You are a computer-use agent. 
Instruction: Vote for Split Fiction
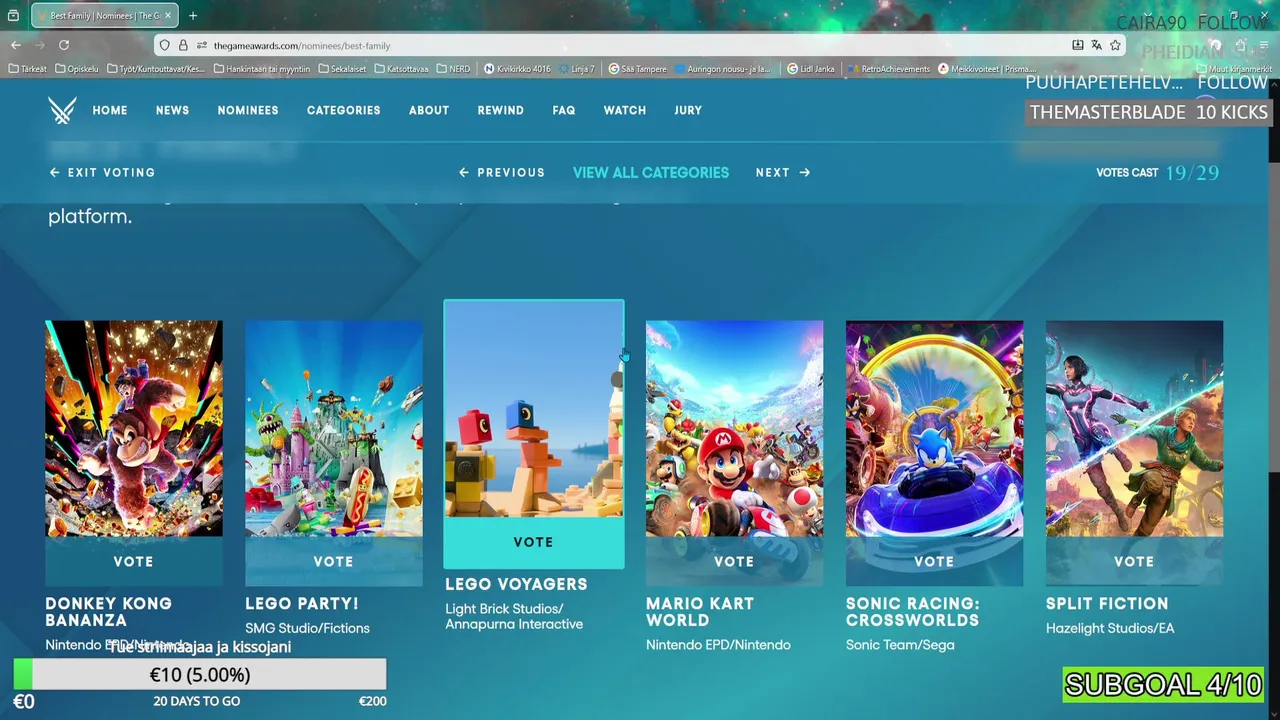[x=1134, y=561]
